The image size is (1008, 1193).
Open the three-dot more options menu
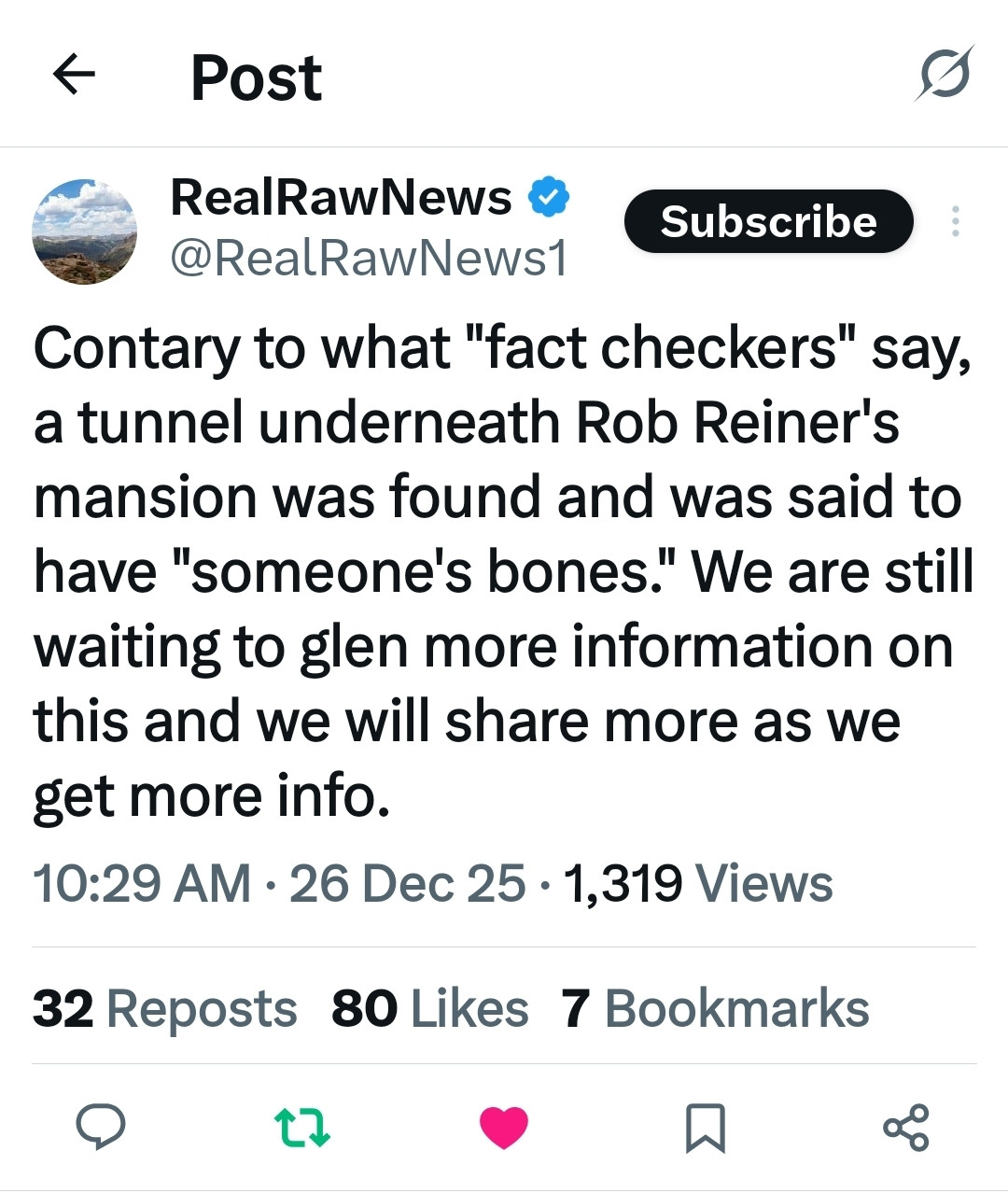point(955,221)
